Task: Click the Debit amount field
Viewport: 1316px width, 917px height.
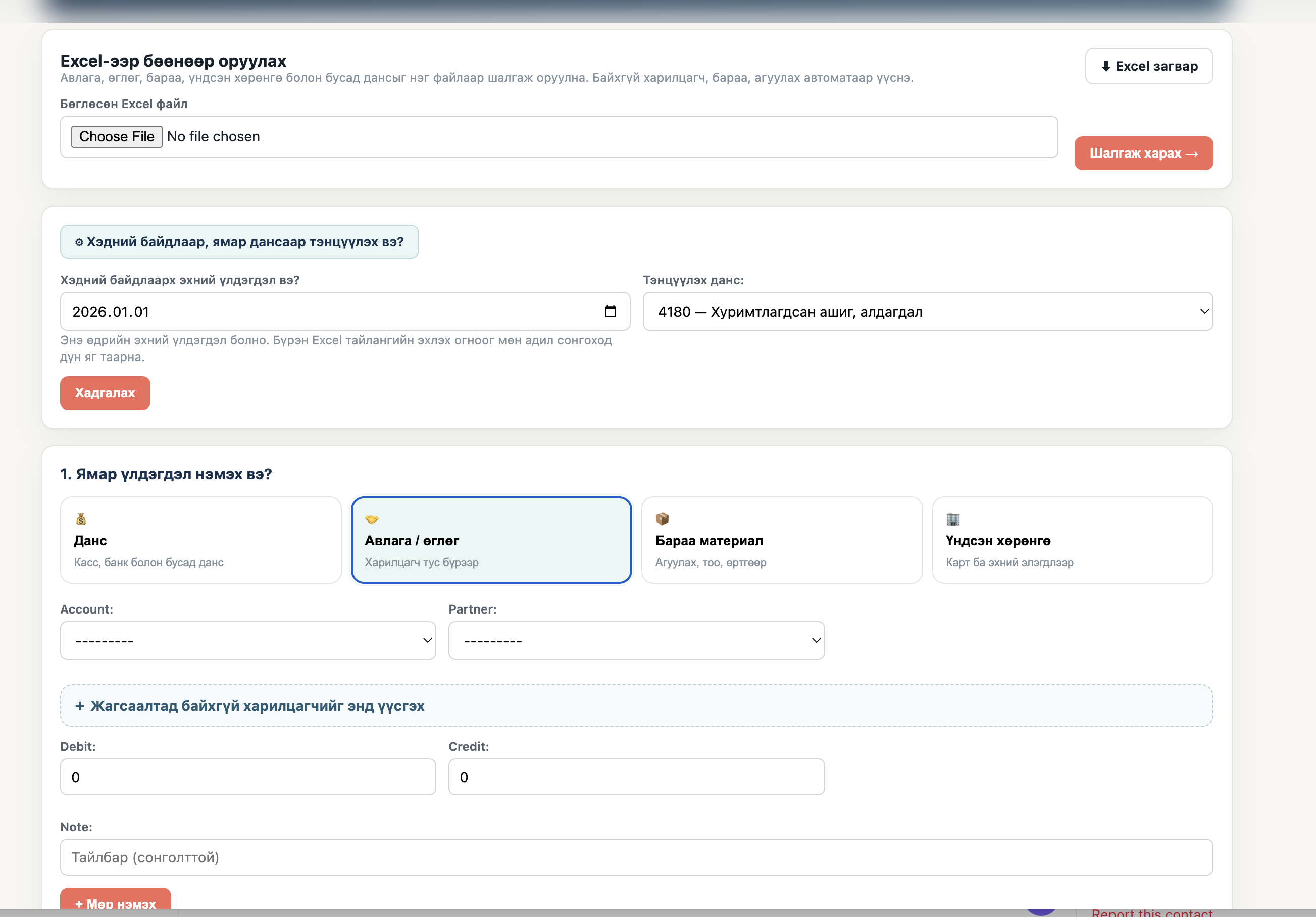Action: click(247, 777)
